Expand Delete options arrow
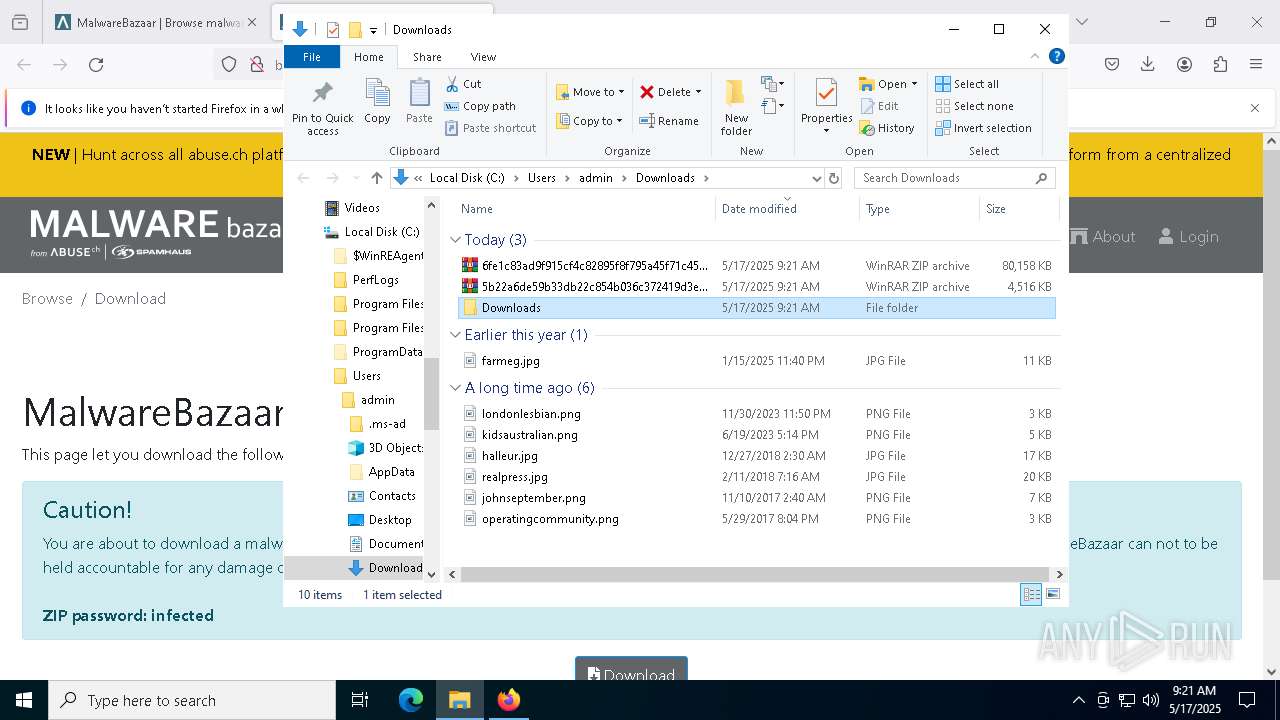 click(x=698, y=92)
